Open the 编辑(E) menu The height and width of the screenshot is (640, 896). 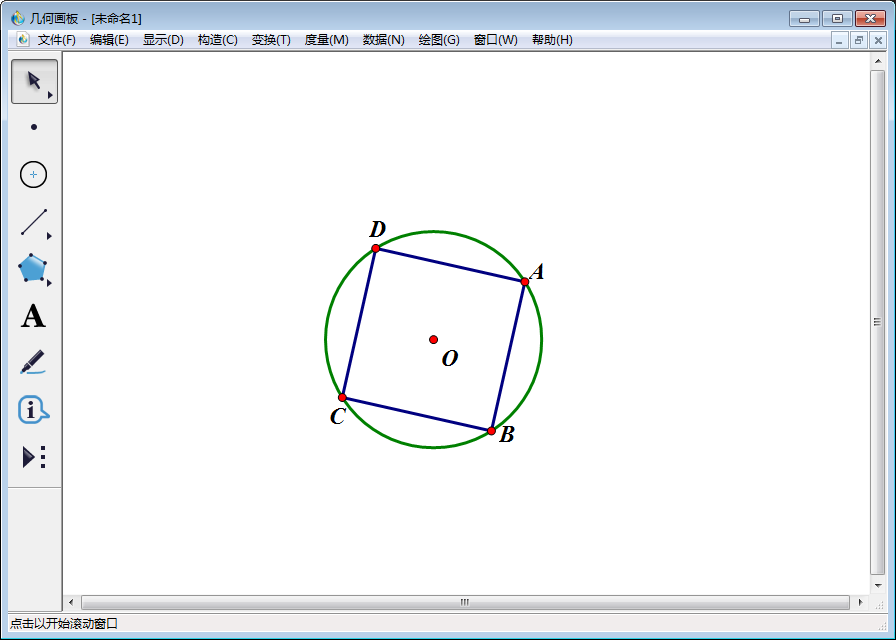point(109,40)
